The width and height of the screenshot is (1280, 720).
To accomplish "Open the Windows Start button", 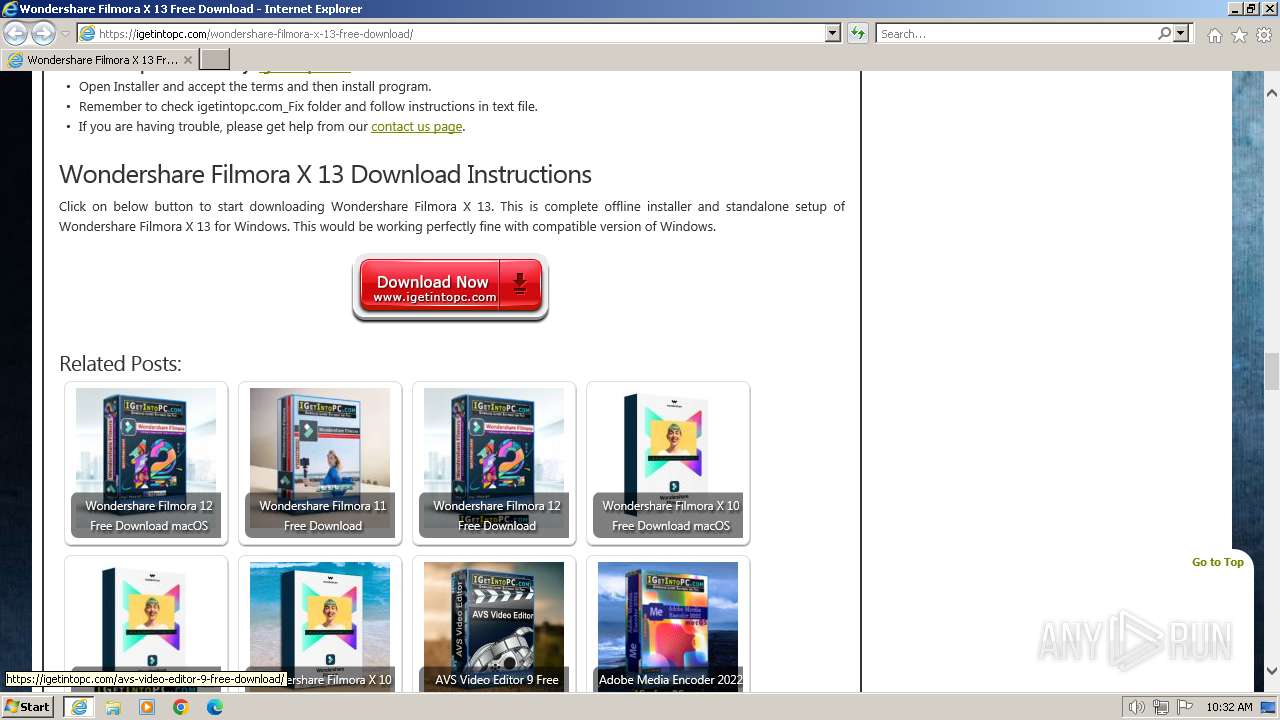I will click(x=27, y=707).
